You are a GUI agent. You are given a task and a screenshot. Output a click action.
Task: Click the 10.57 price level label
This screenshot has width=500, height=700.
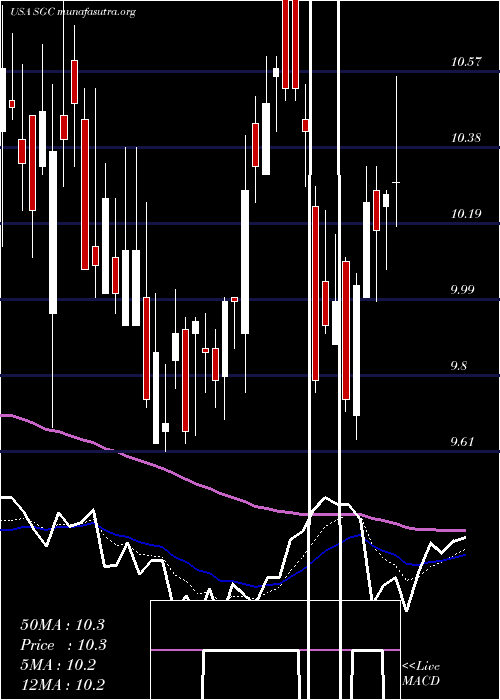(x=466, y=62)
